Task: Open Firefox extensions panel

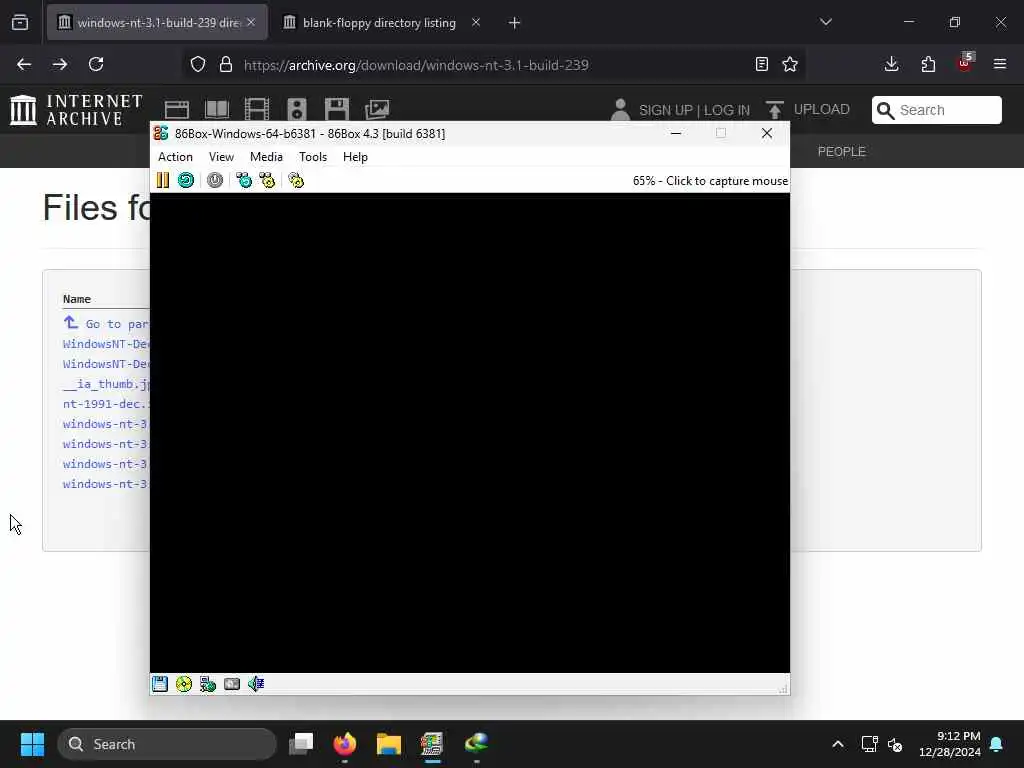Action: tap(928, 64)
